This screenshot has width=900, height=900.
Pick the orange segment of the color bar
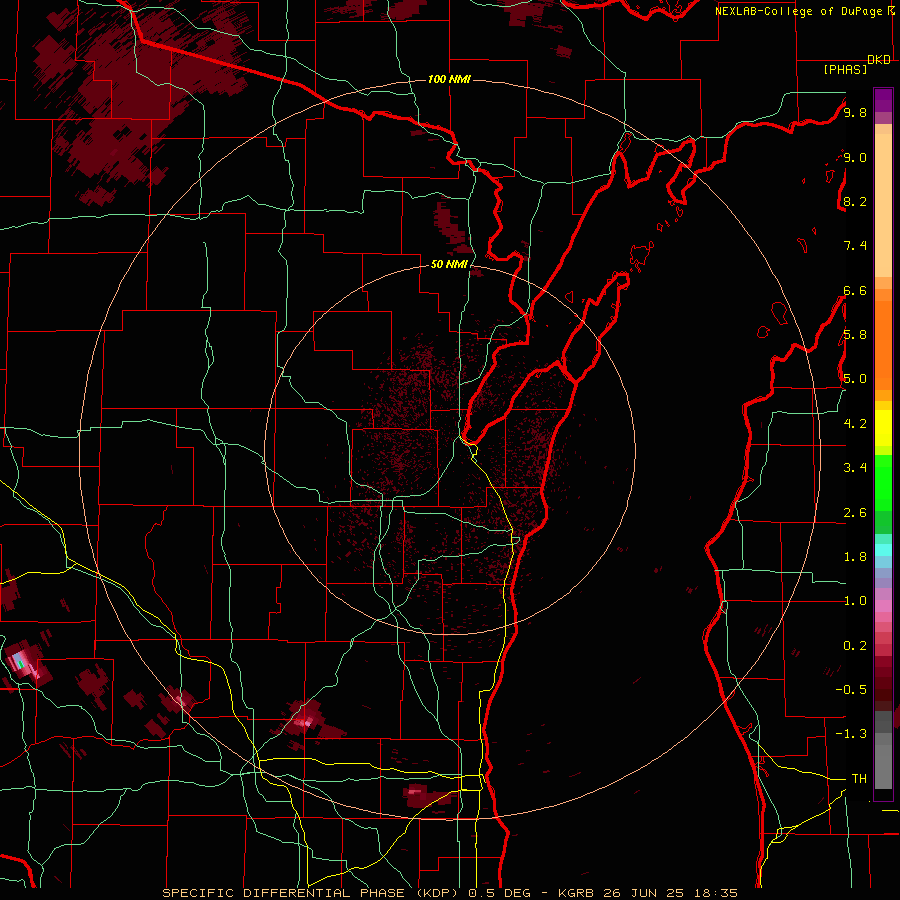point(883,344)
